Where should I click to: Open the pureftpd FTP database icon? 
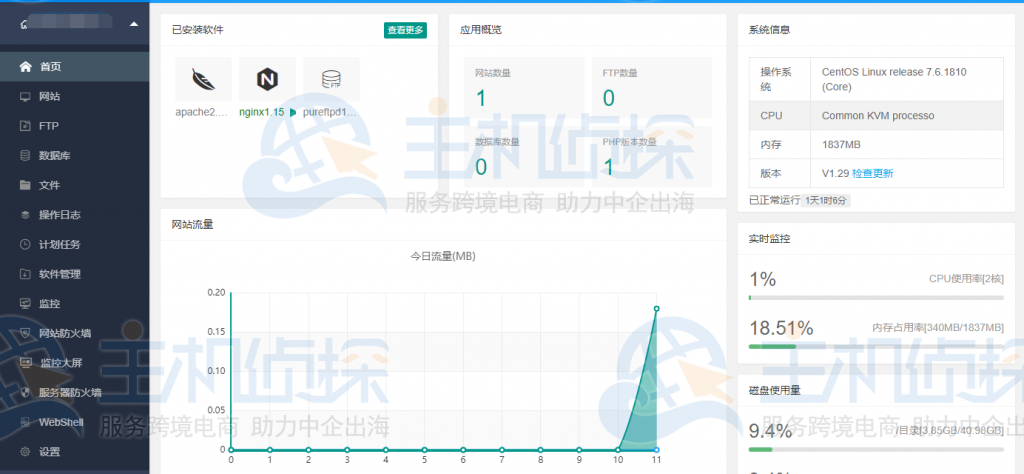pyautogui.click(x=331, y=79)
